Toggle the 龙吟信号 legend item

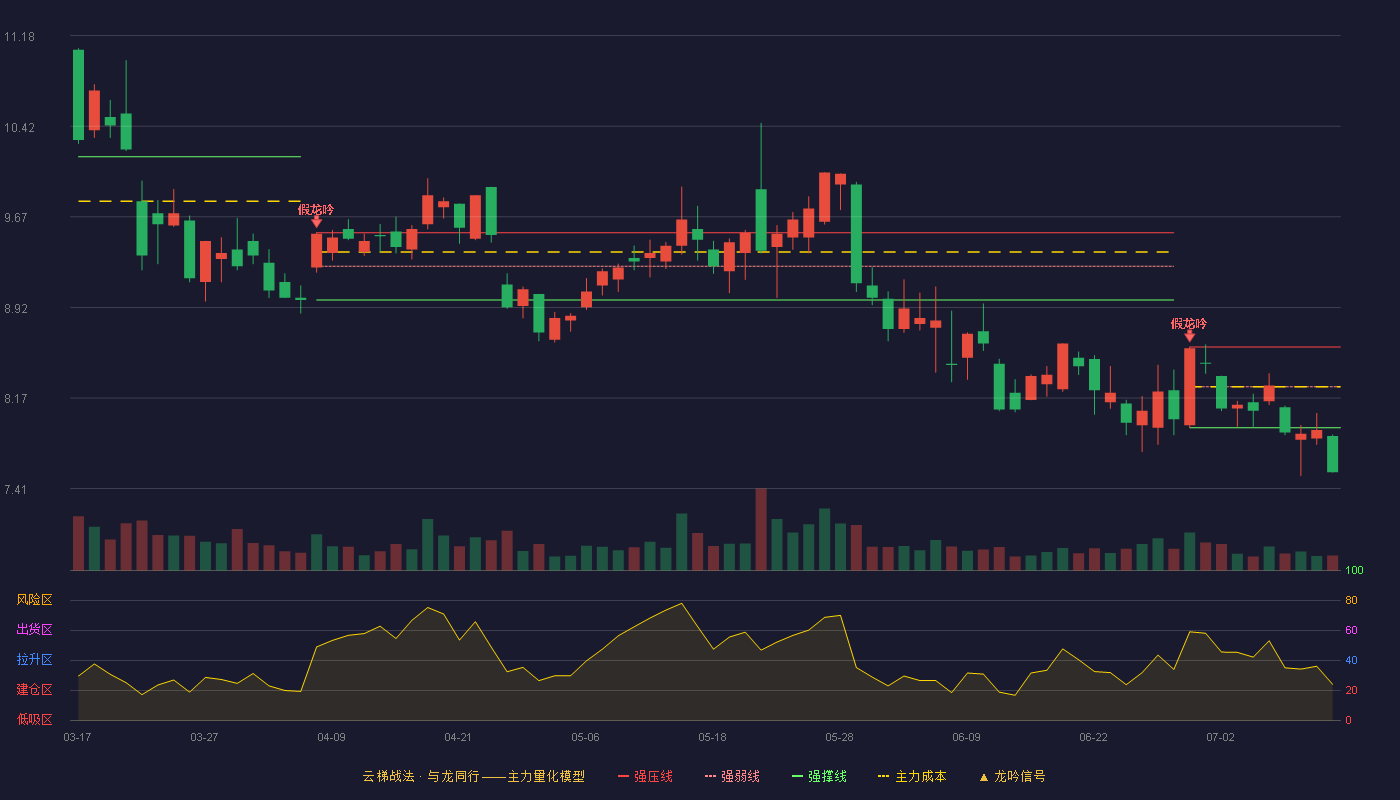(x=1011, y=776)
